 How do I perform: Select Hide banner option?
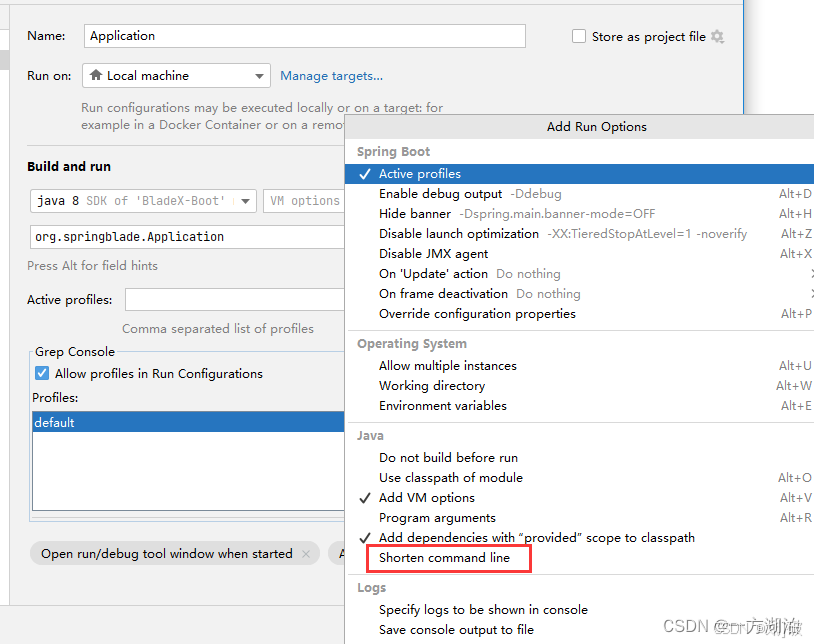point(579,214)
